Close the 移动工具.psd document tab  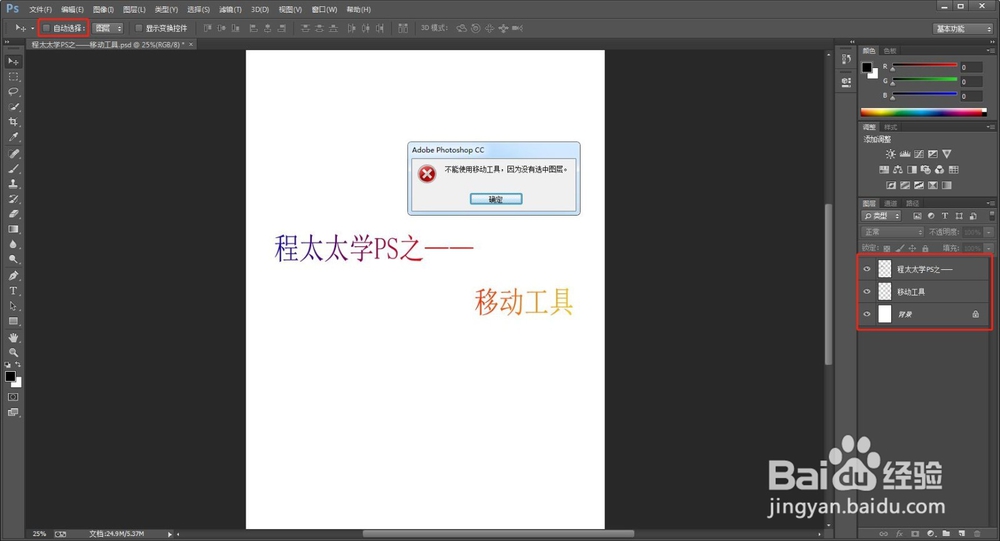coord(191,44)
